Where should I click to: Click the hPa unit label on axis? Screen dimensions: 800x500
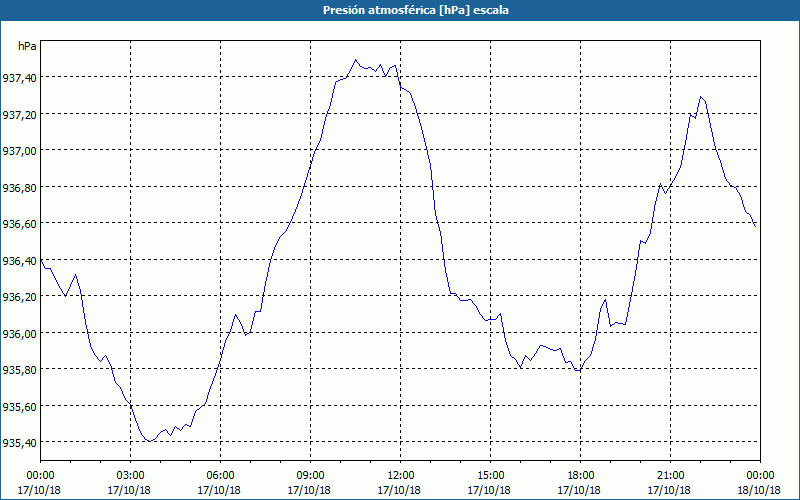pyautogui.click(x=27, y=46)
